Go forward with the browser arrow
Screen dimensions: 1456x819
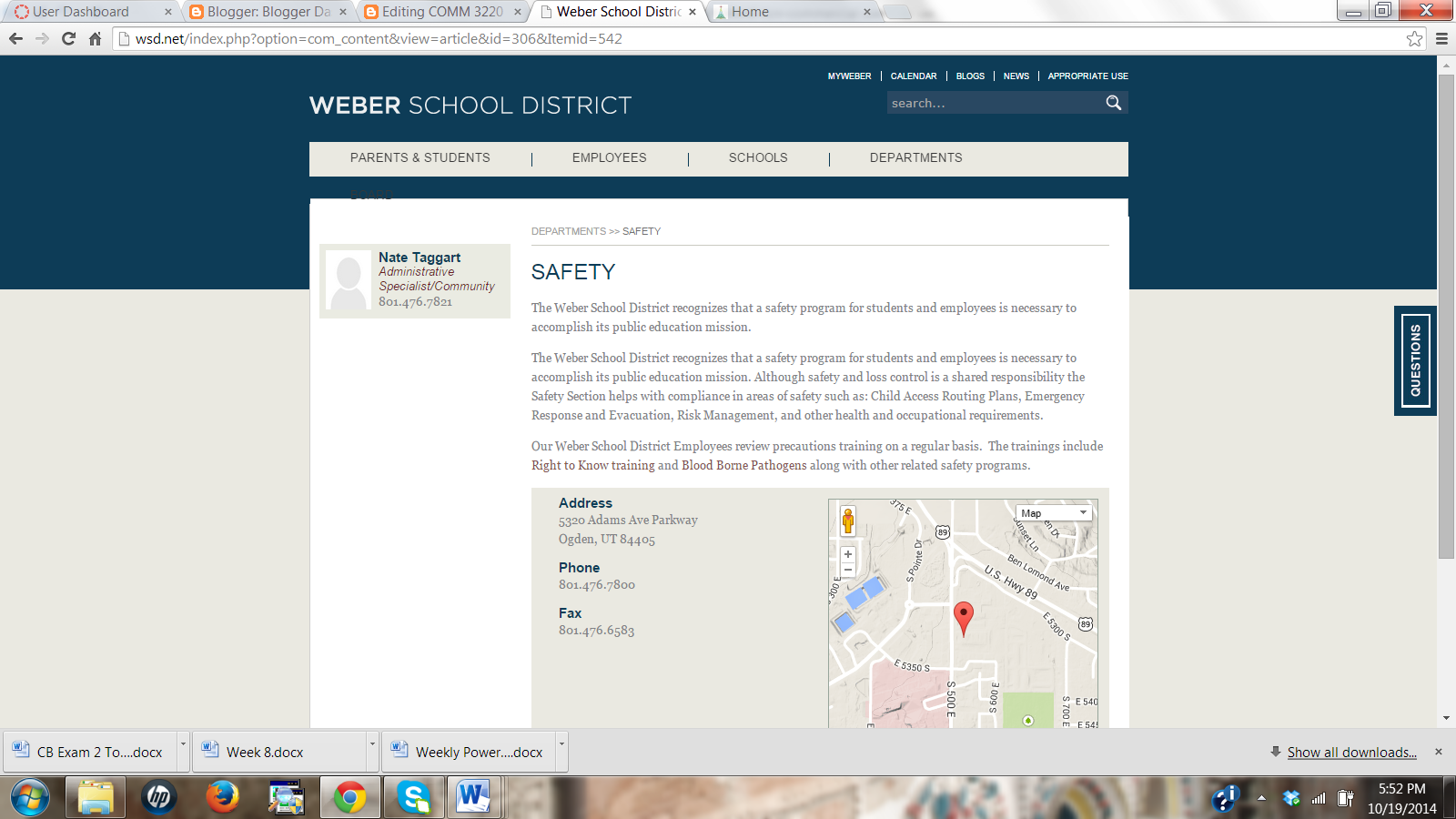[42, 39]
